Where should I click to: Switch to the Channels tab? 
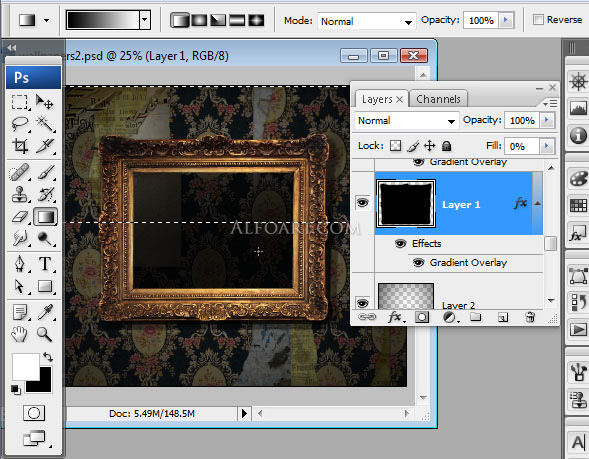(x=438, y=99)
